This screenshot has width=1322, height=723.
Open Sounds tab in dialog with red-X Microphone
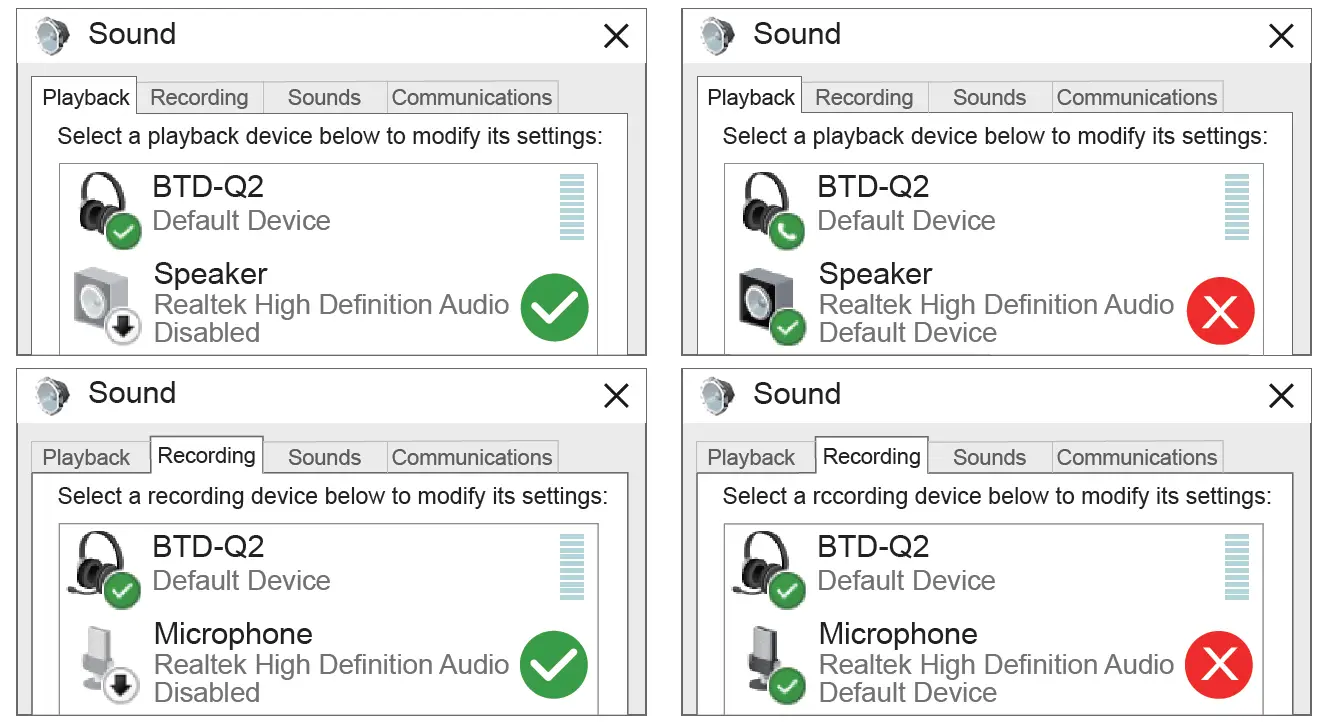pos(989,458)
